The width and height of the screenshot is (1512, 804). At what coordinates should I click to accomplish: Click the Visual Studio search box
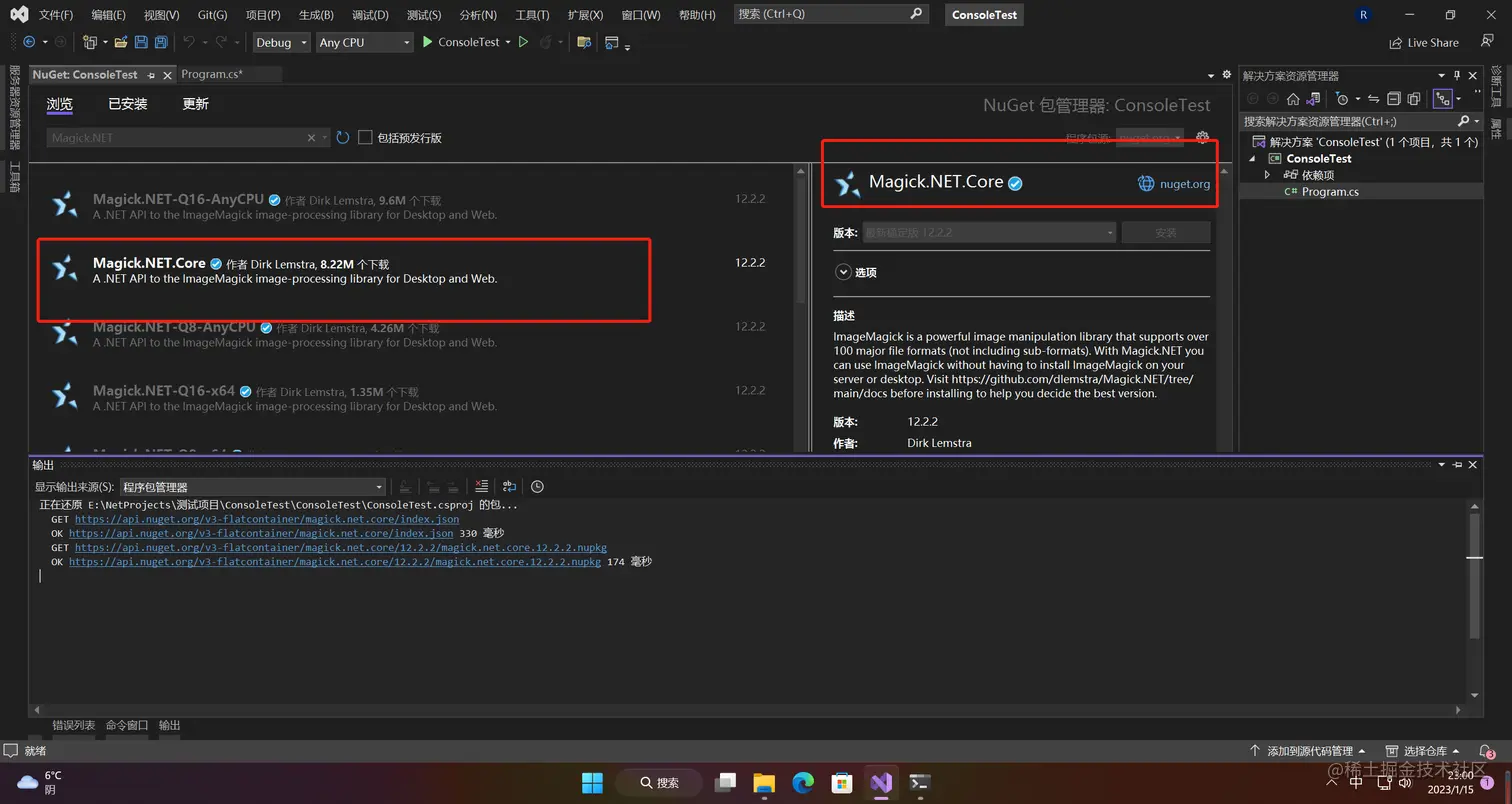(x=831, y=14)
